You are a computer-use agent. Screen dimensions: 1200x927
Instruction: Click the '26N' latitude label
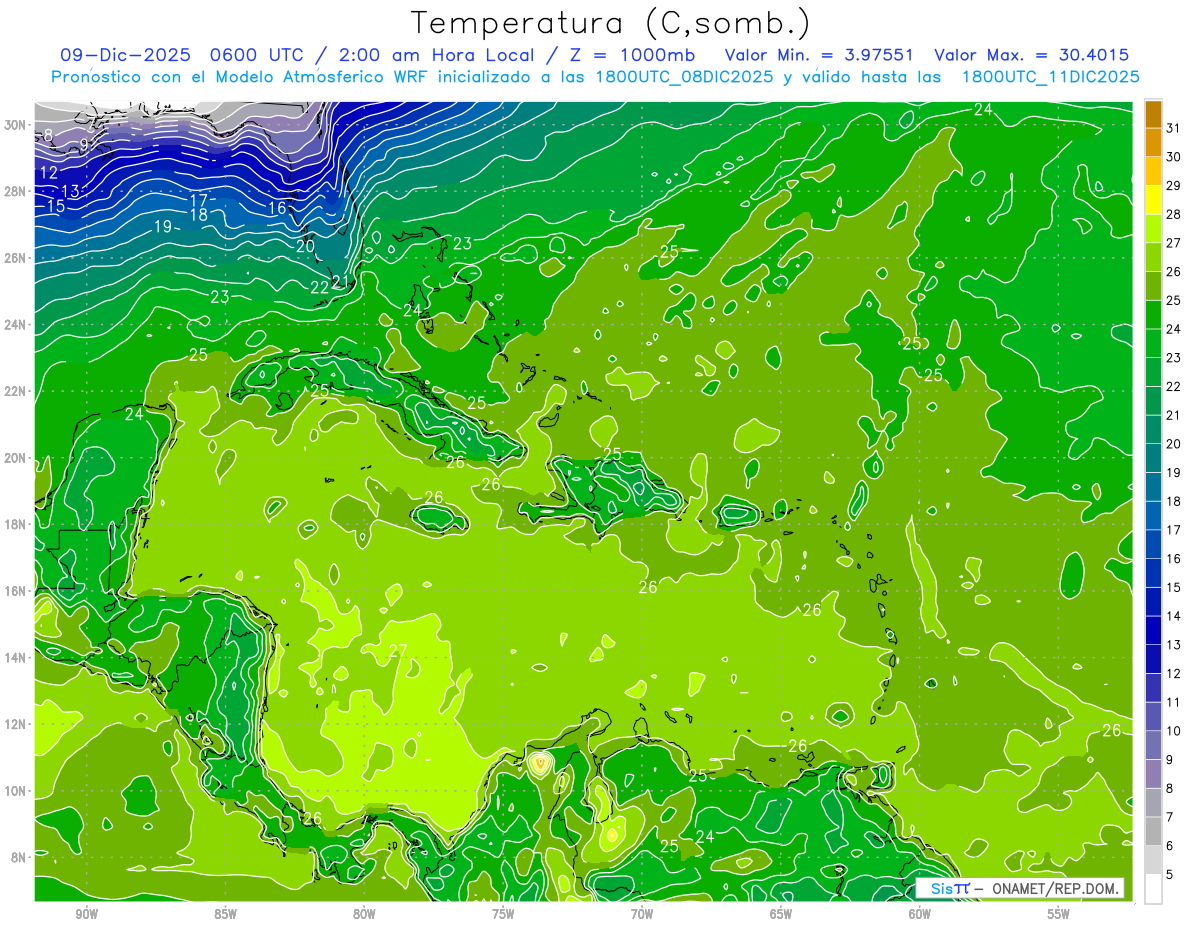(16, 258)
